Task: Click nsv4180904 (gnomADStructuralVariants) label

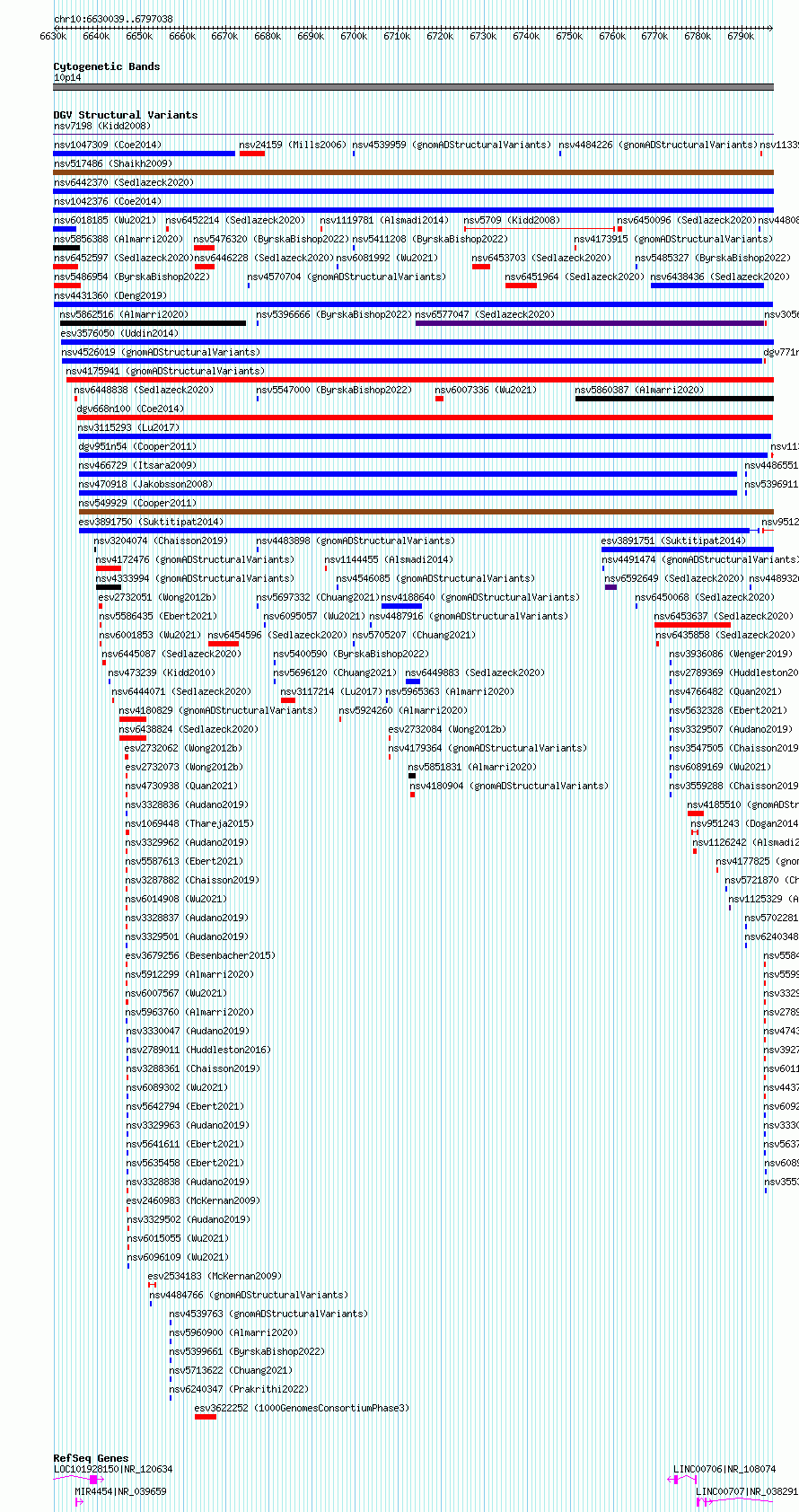Action: [x=509, y=786]
